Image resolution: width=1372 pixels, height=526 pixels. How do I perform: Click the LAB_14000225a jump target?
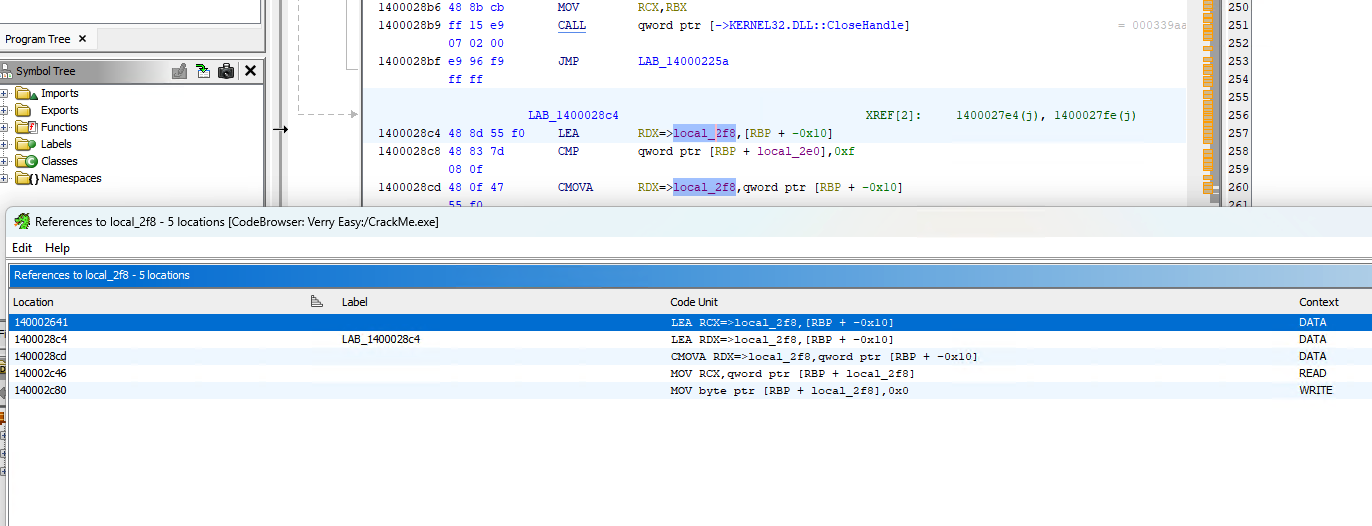[x=683, y=61]
